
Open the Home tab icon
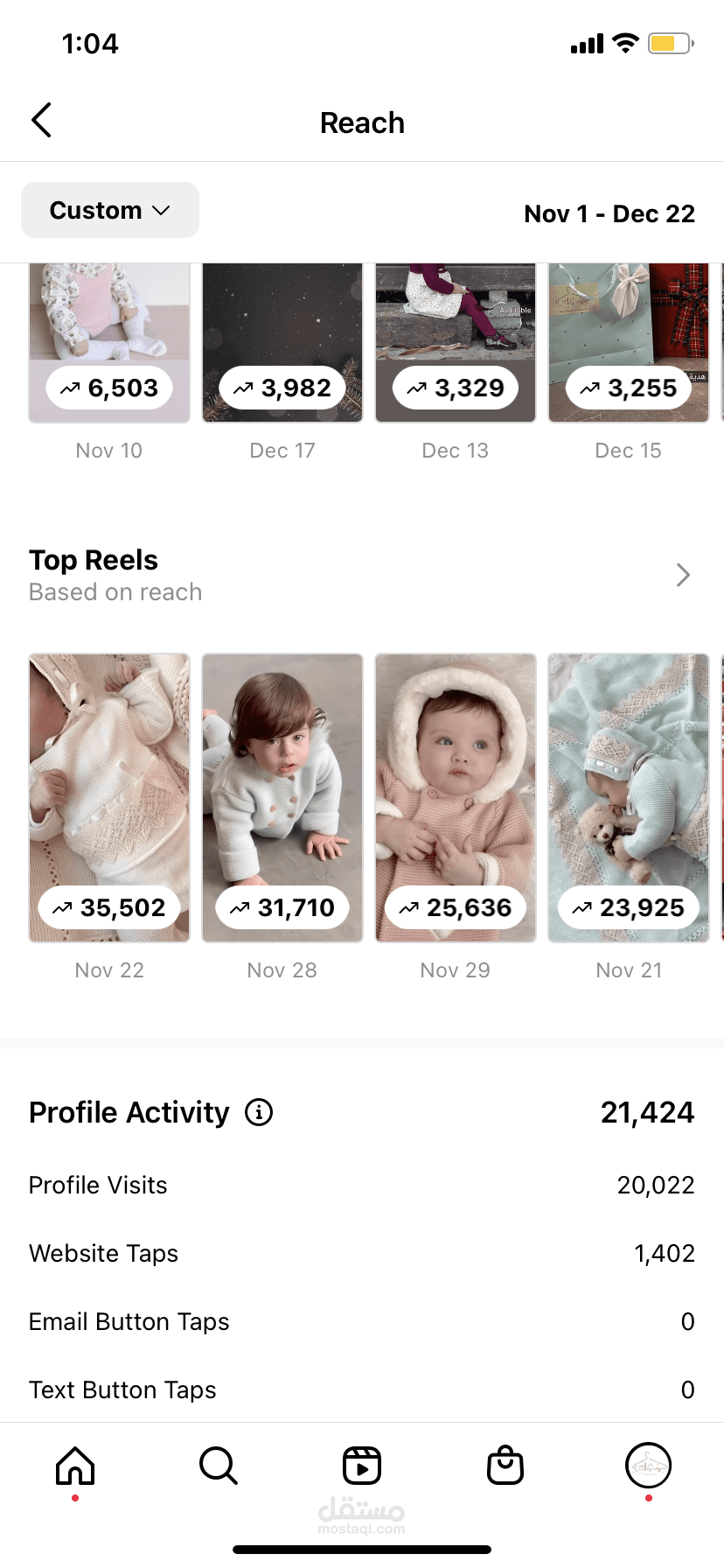[75, 1466]
